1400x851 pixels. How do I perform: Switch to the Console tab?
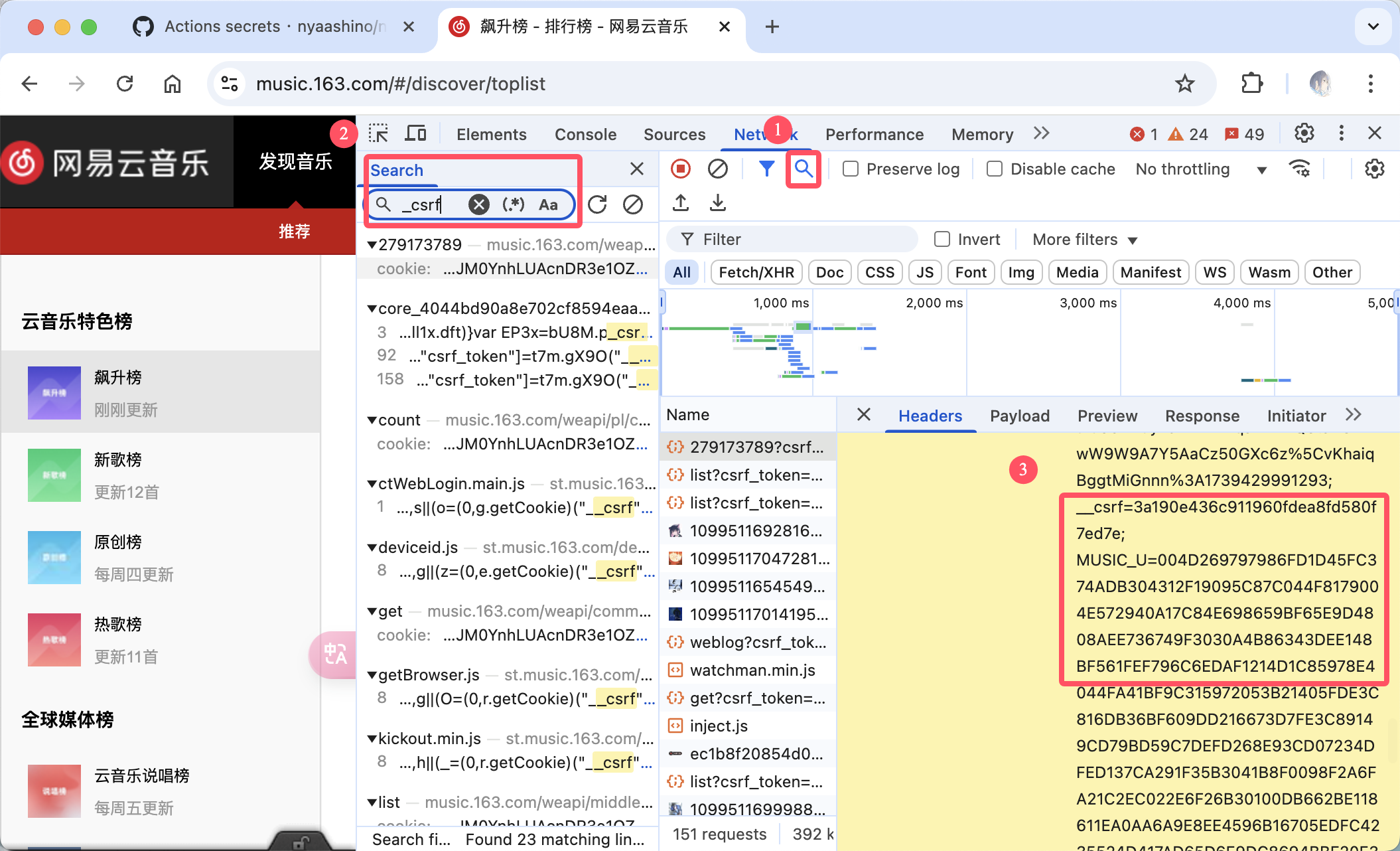[x=585, y=134]
